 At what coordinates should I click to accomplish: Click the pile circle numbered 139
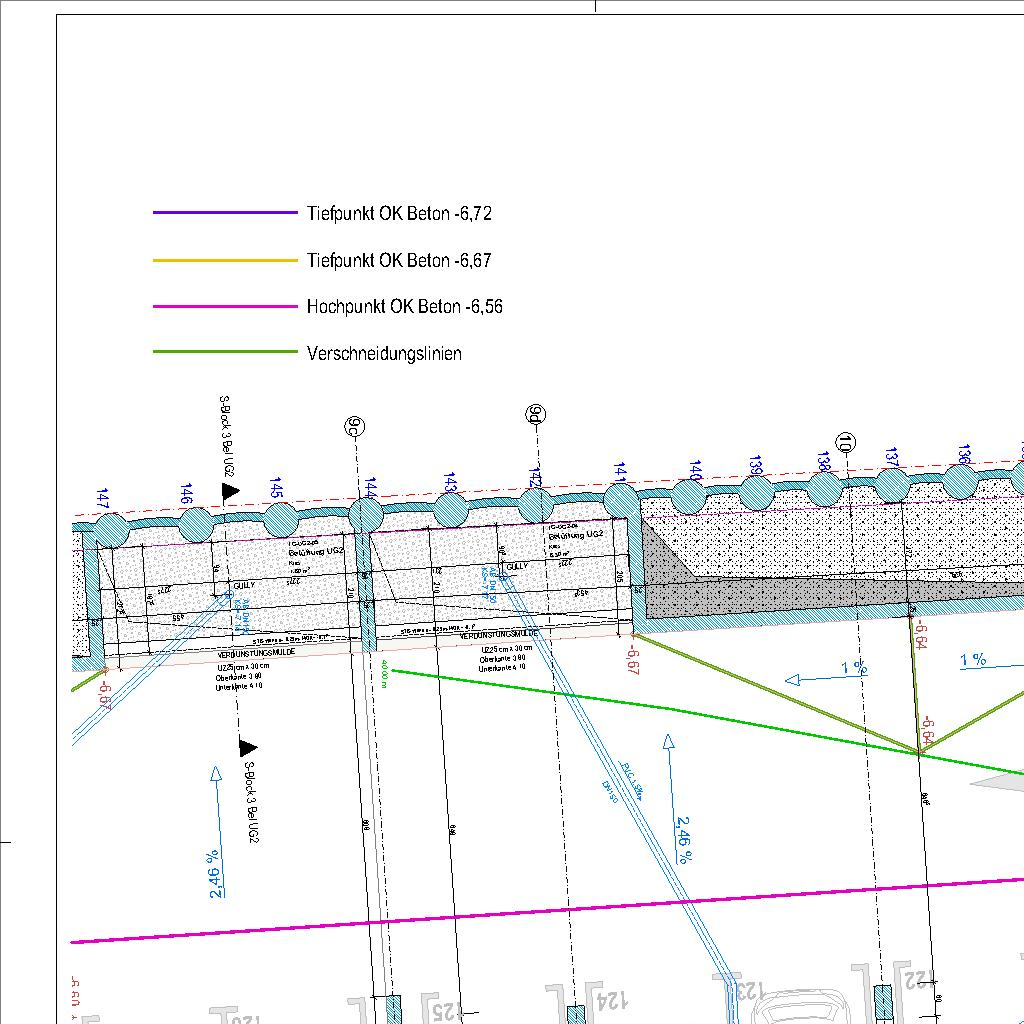[x=755, y=492]
